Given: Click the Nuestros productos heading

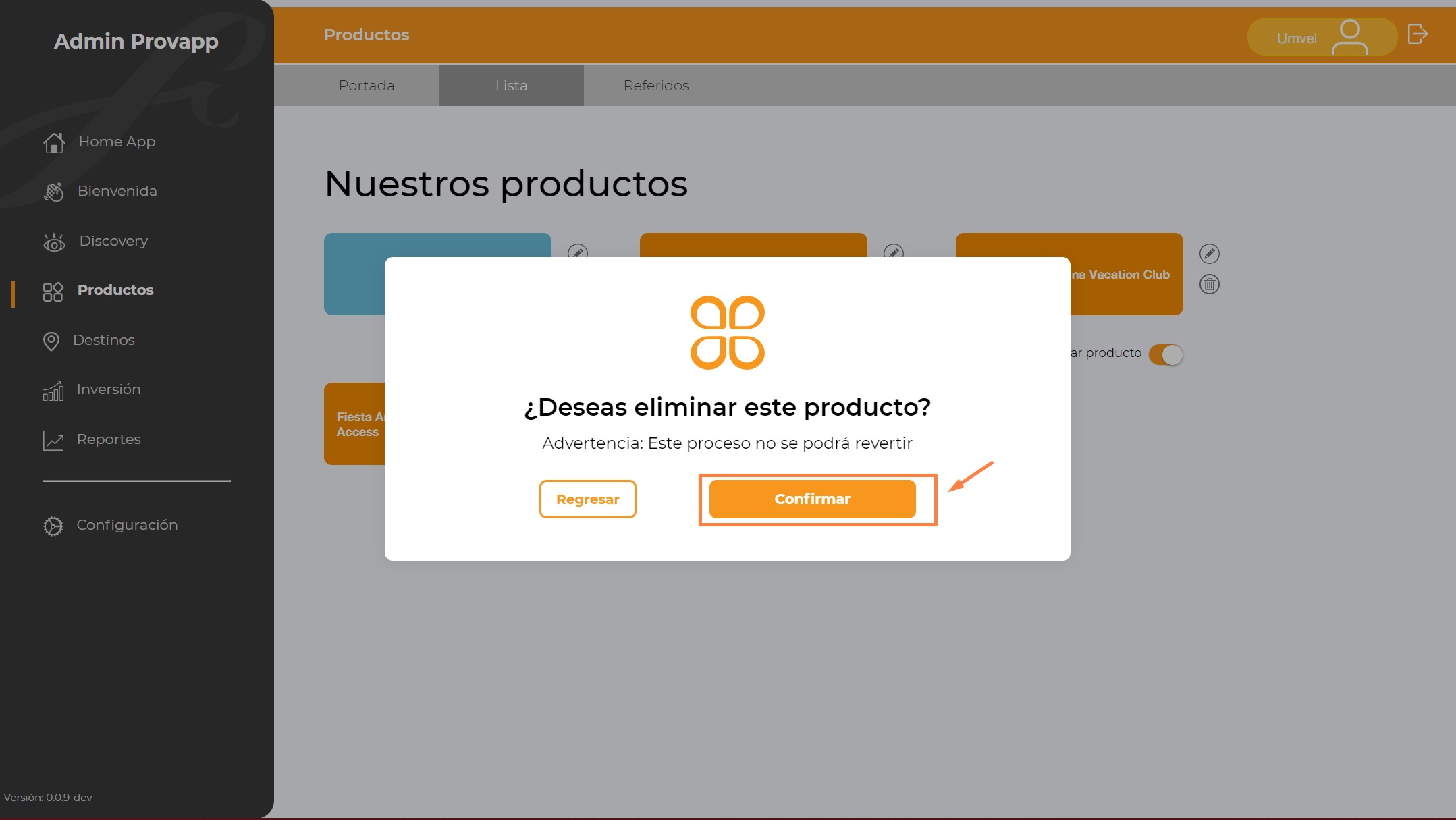Looking at the screenshot, I should 506,184.
